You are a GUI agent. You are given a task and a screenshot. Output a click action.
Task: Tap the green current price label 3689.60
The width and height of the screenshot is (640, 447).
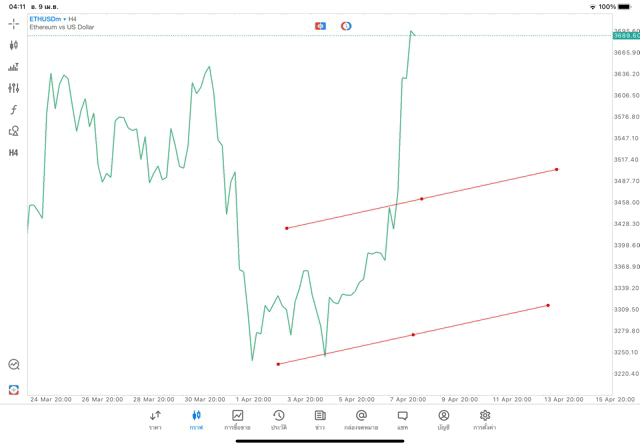click(625, 36)
